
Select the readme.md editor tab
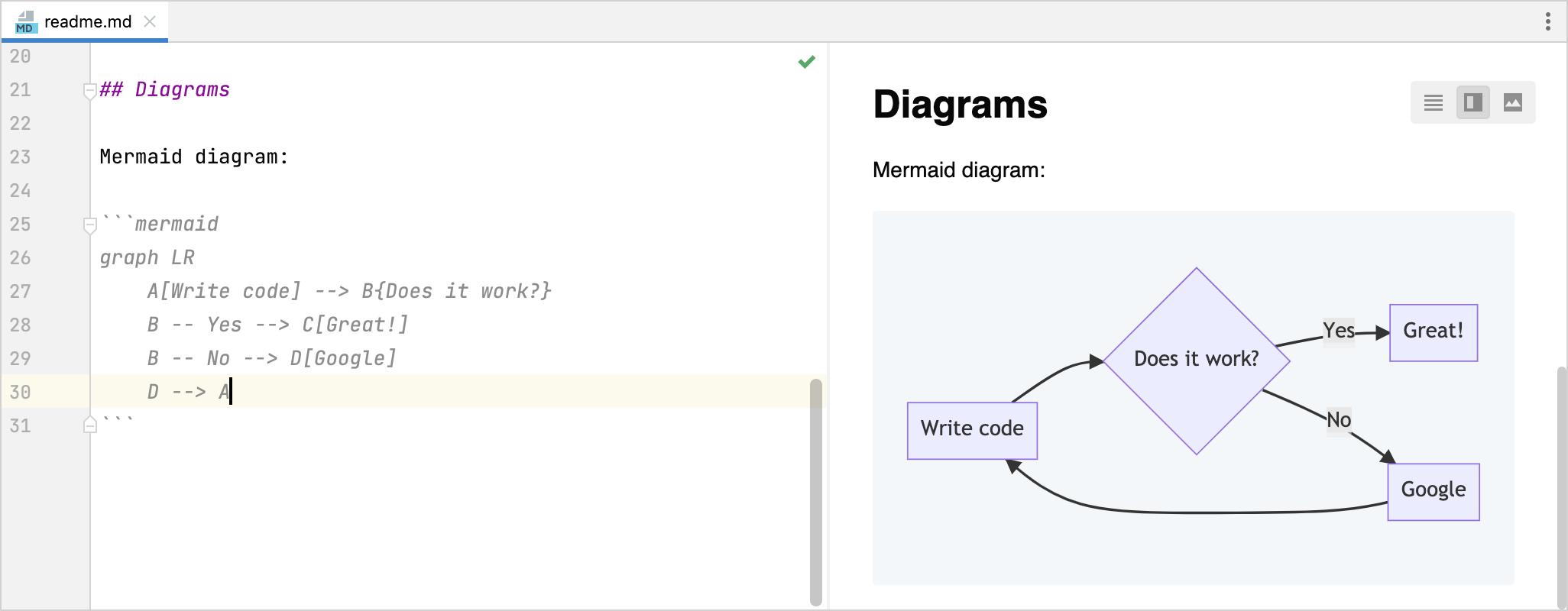(x=85, y=21)
